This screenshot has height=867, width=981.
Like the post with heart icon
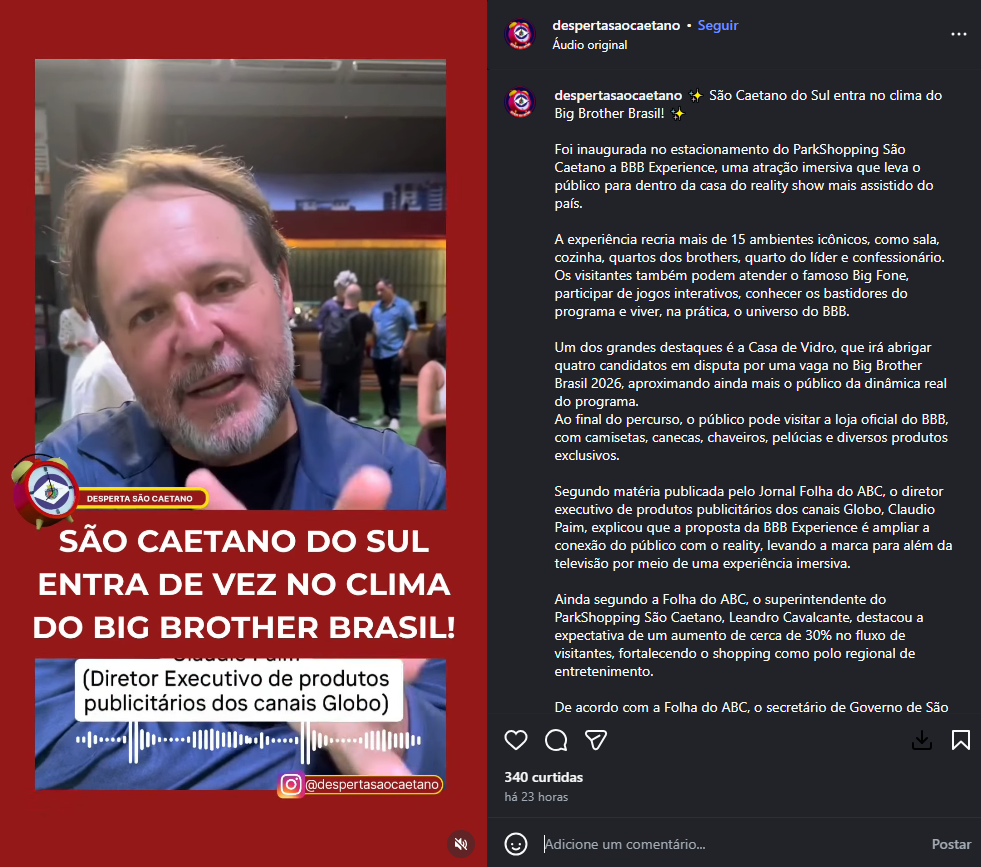[516, 740]
